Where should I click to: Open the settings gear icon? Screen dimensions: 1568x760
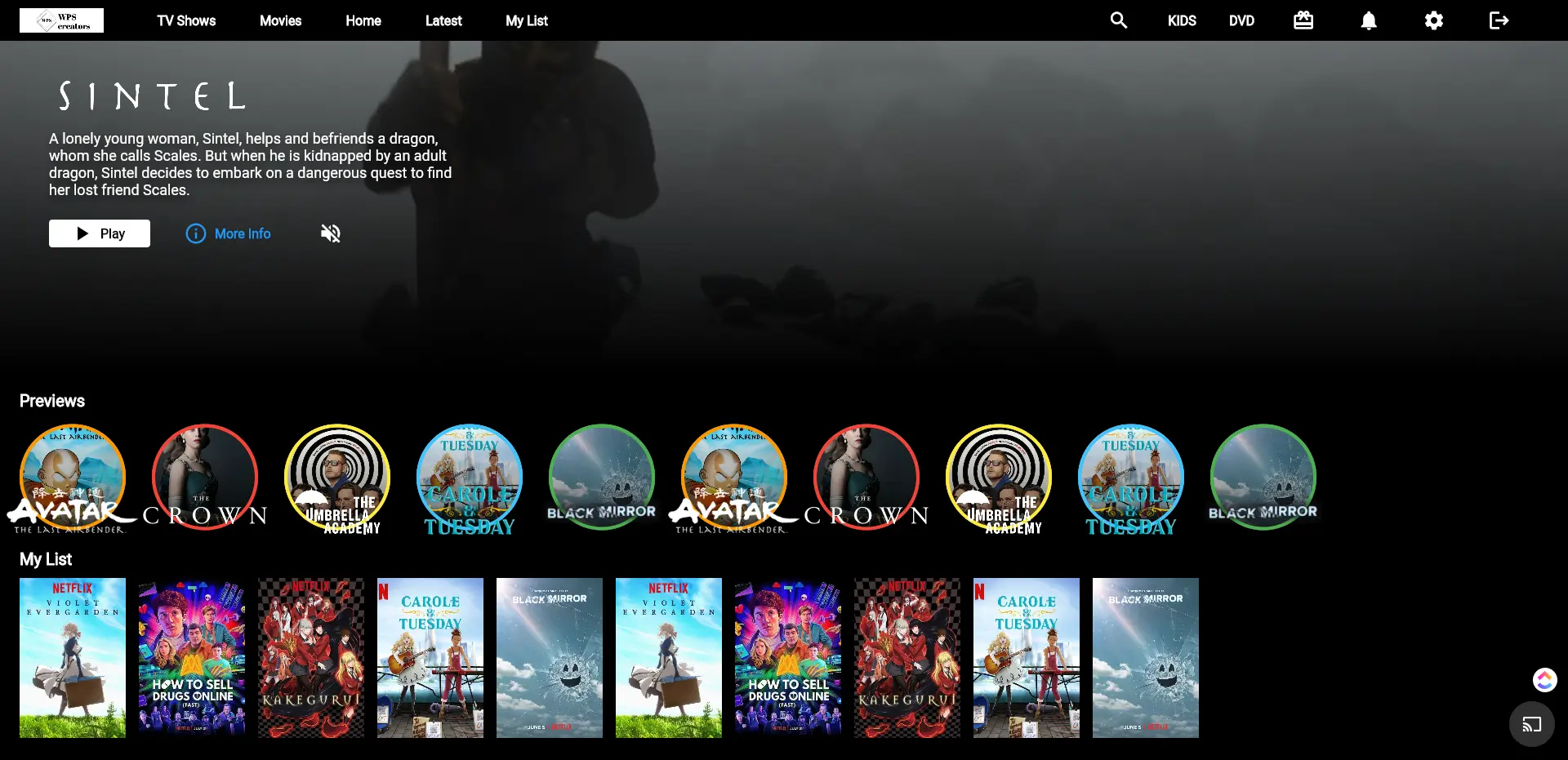pyautogui.click(x=1434, y=20)
